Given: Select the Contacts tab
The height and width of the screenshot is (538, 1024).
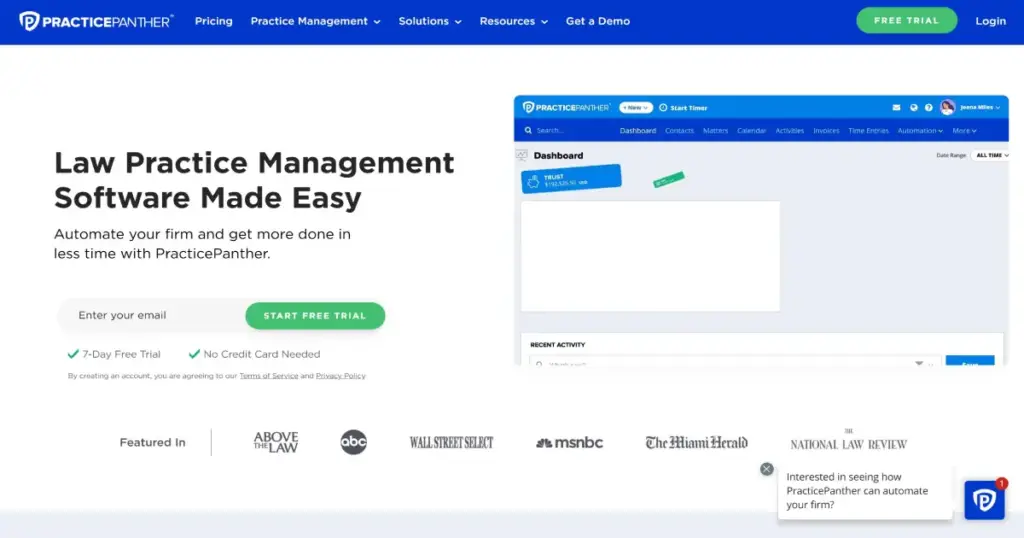Looking at the screenshot, I should [679, 131].
